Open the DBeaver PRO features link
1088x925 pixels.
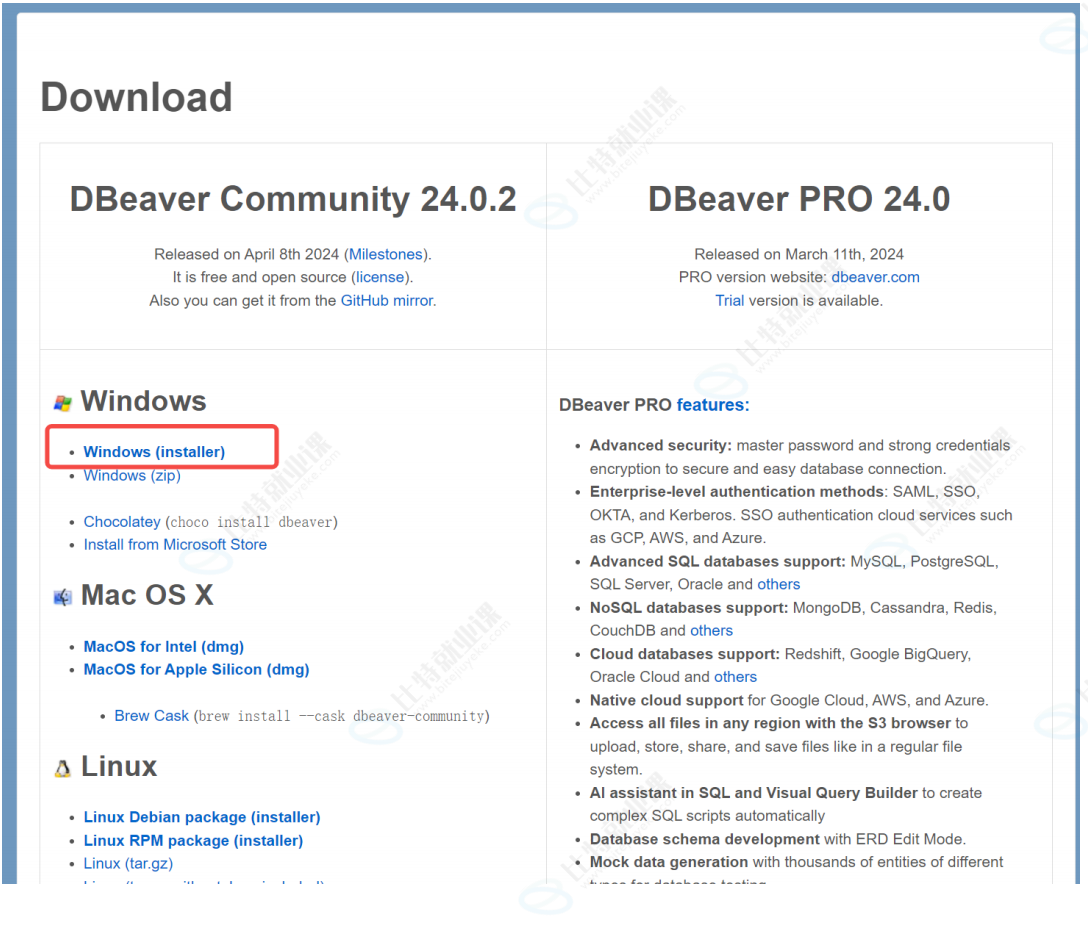pyautogui.click(x=713, y=405)
